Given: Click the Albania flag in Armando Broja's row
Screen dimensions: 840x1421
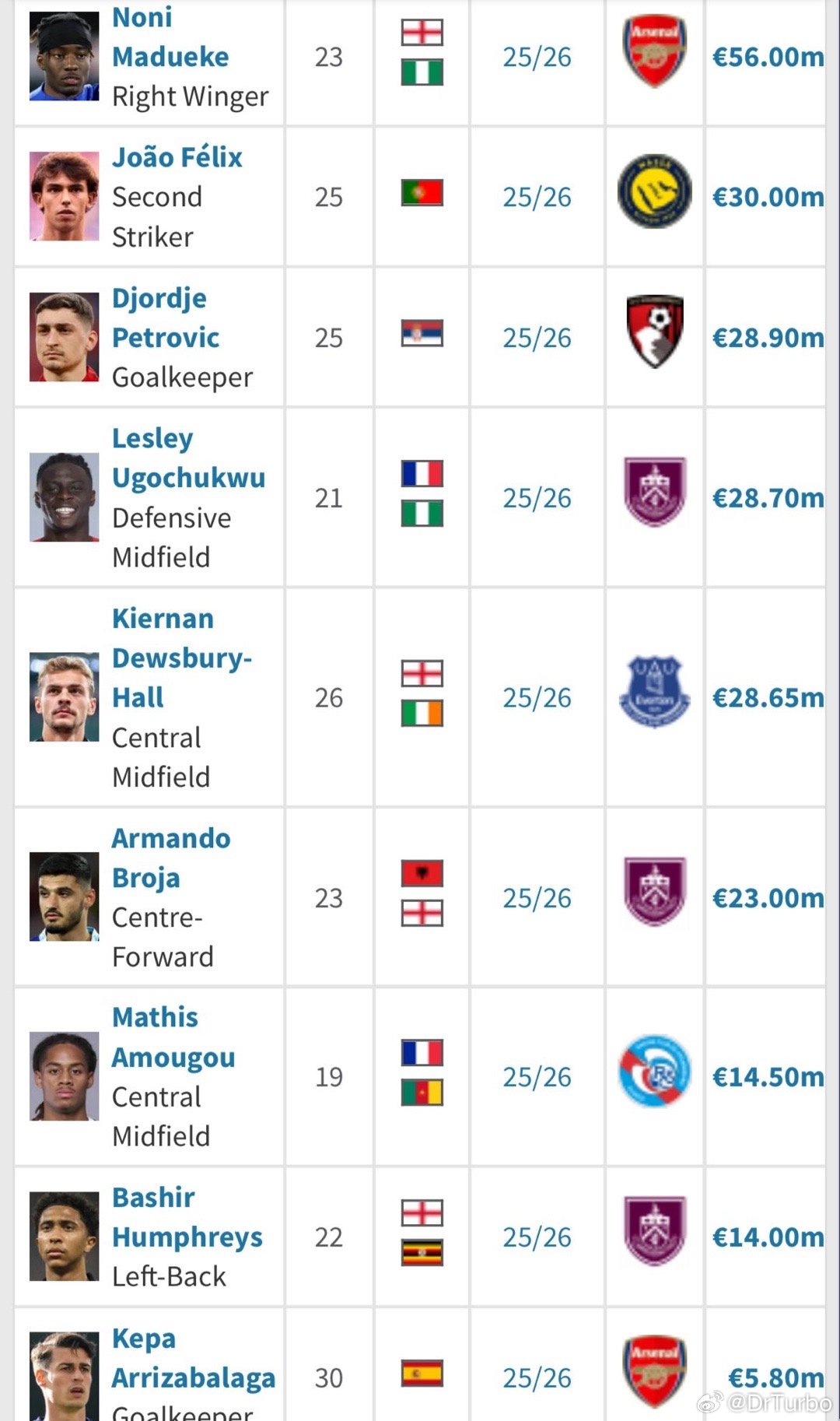Looking at the screenshot, I should [422, 873].
